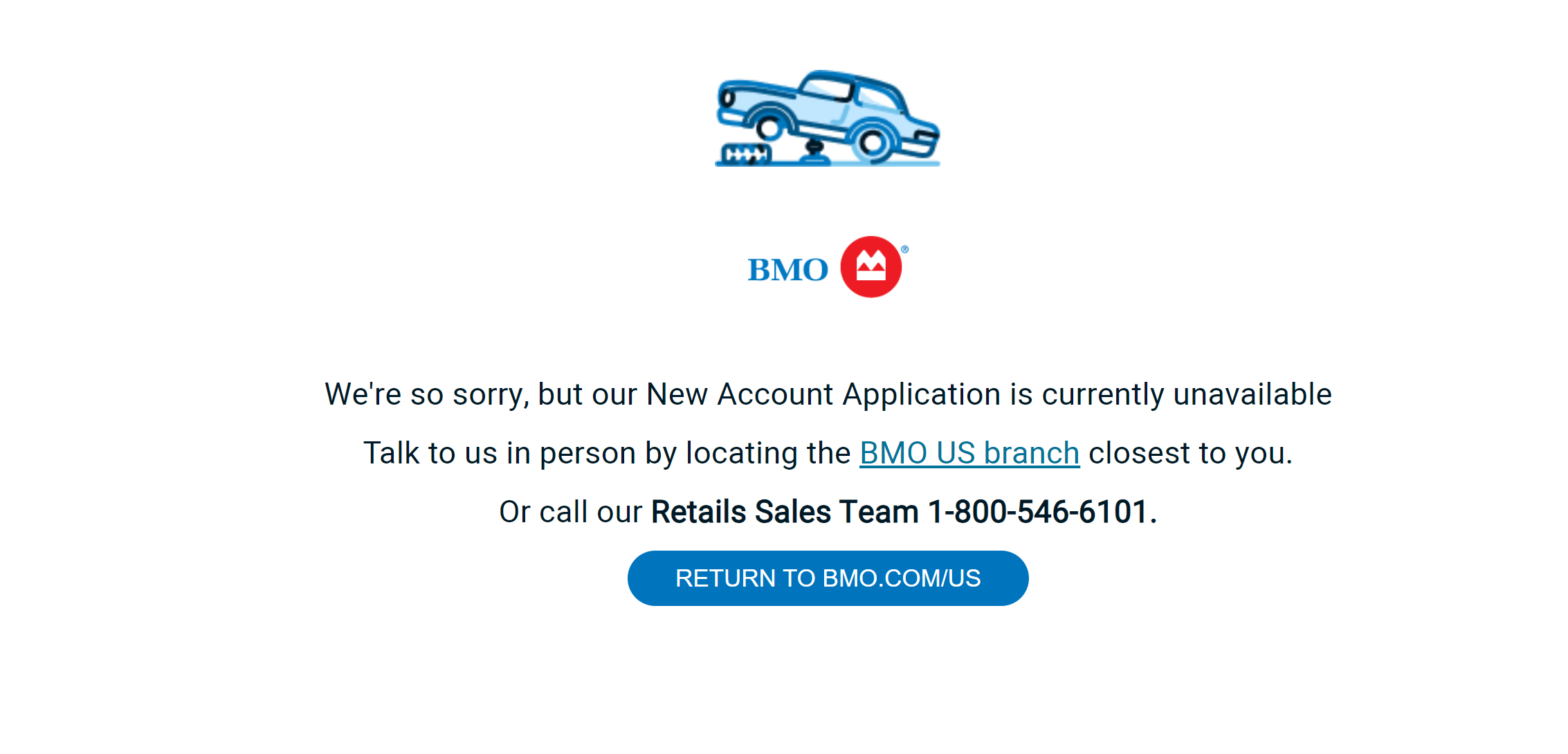Click the dark tail light on the car
Image resolution: width=1568 pixels, height=754 pixels.
pos(925,136)
